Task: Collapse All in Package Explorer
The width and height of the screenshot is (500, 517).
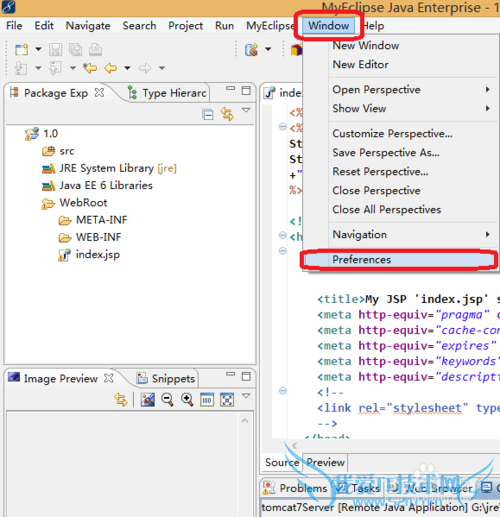Action: click(208, 115)
